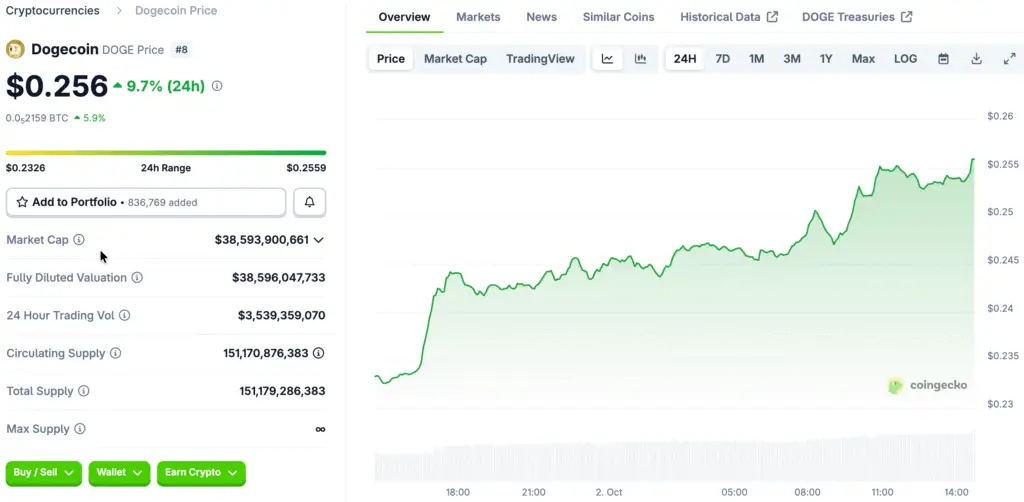This screenshot has height=502, width=1024.
Task: Open the Buy / Sell dropdown
Action: pos(44,472)
